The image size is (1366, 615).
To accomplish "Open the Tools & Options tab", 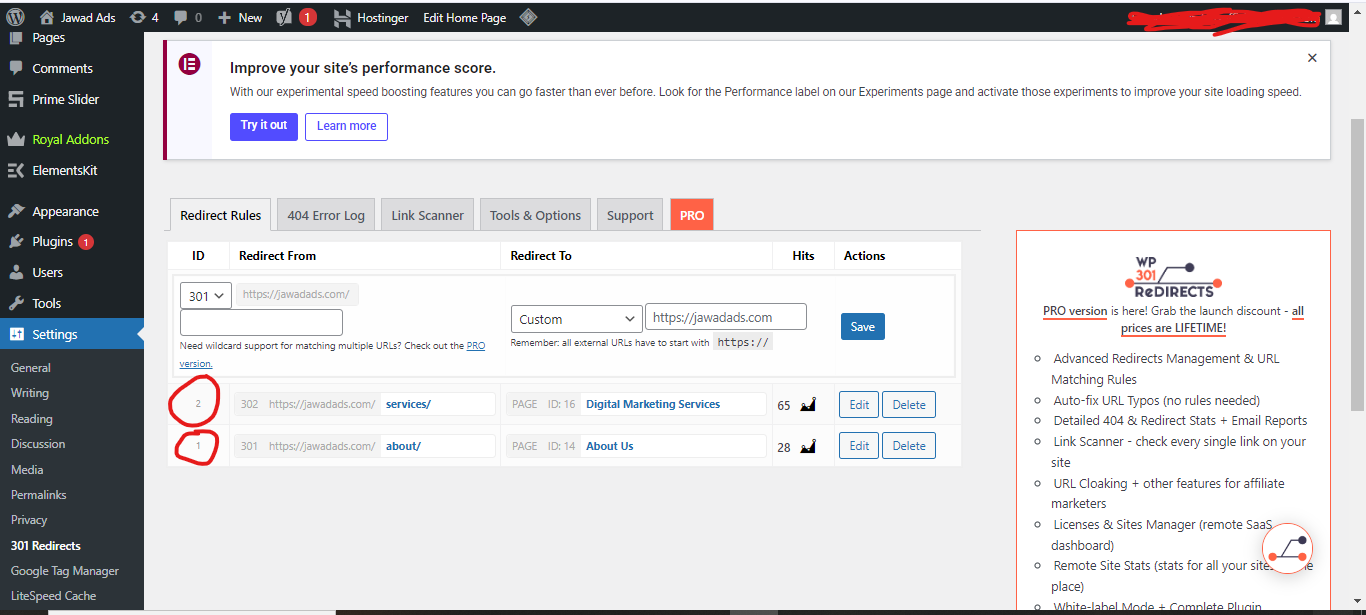I will pyautogui.click(x=535, y=215).
